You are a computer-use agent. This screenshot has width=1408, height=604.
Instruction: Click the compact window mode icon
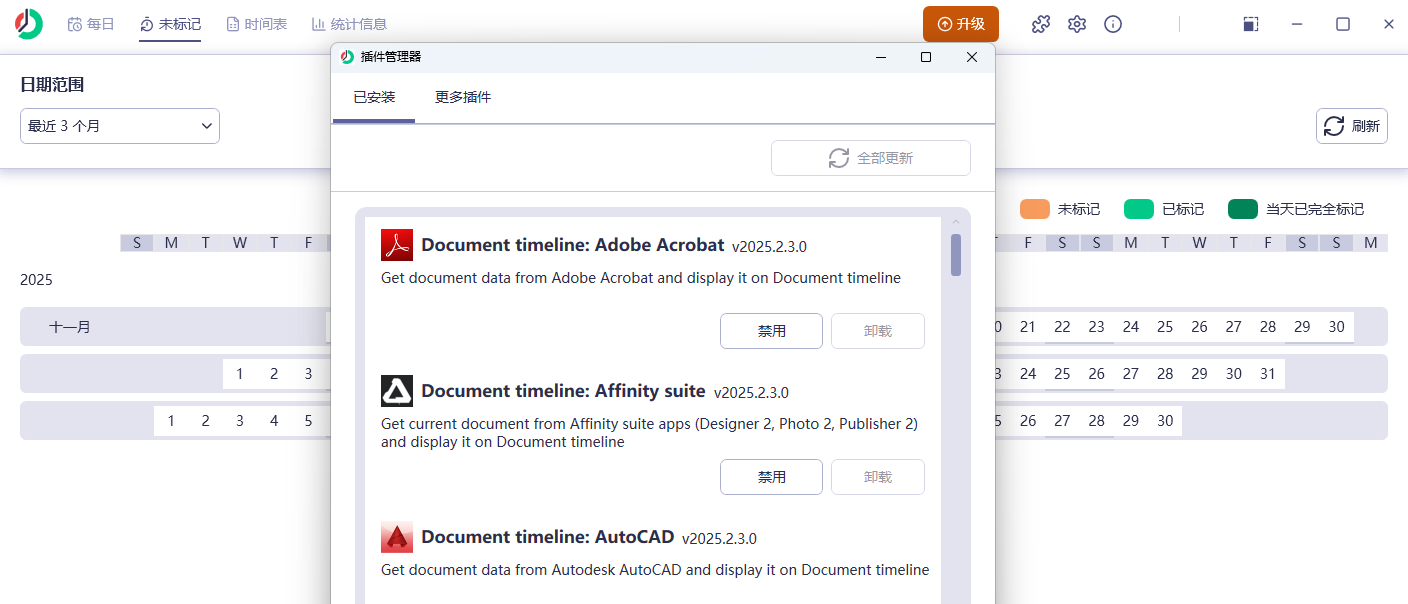[x=1250, y=23]
